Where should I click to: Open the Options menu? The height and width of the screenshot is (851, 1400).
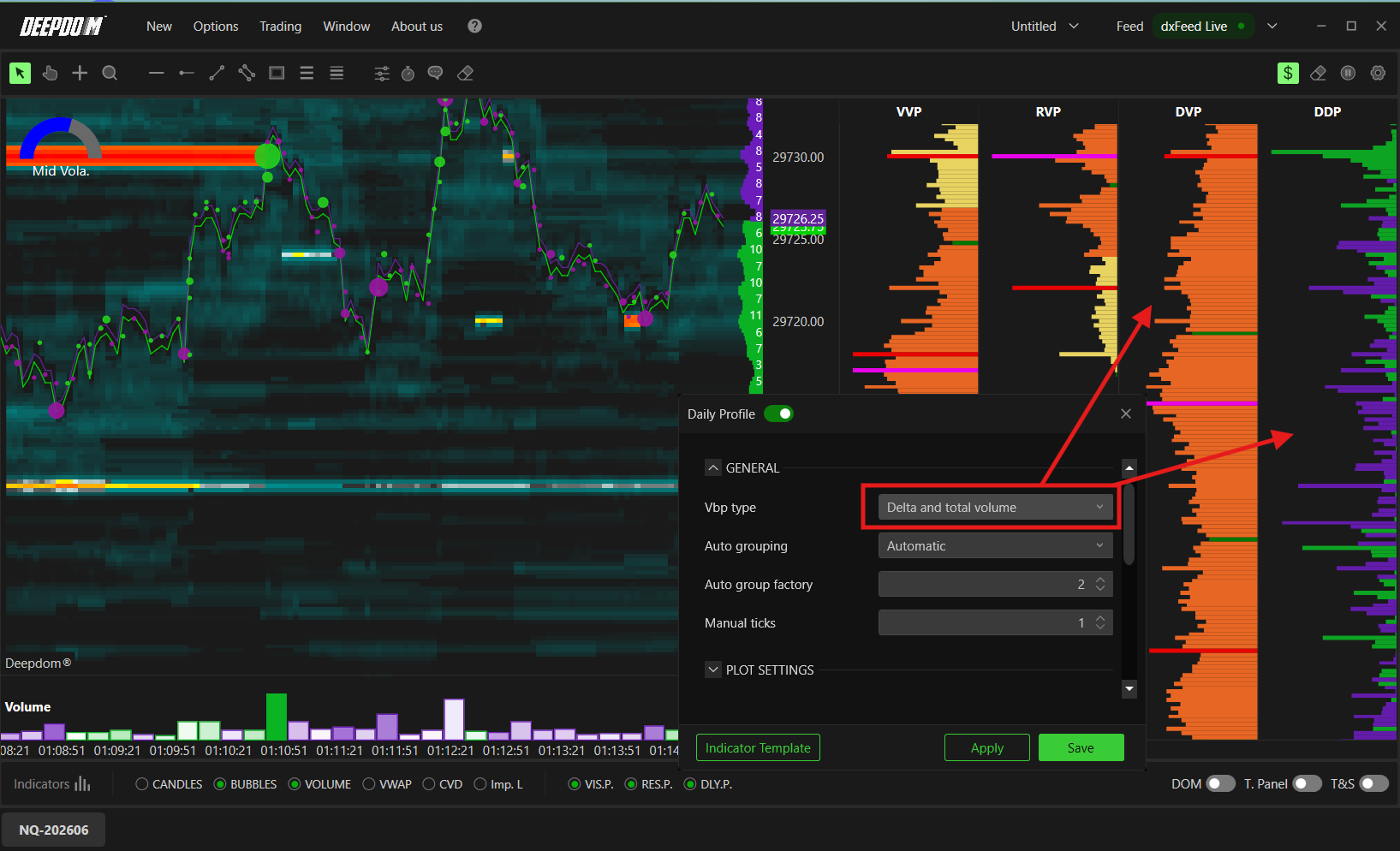coord(216,27)
